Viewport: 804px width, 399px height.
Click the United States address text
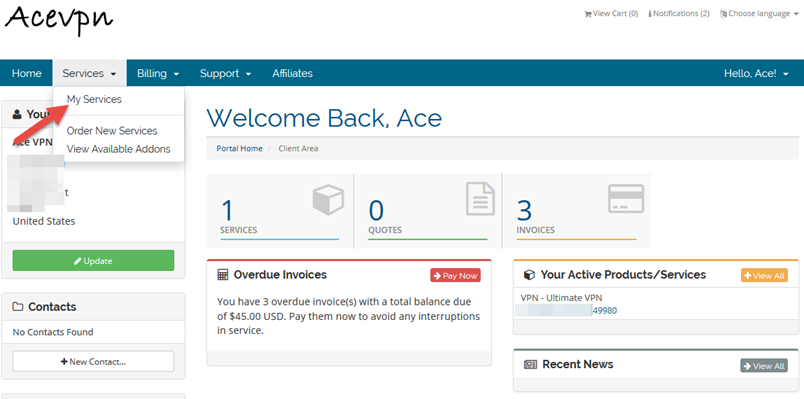point(44,221)
